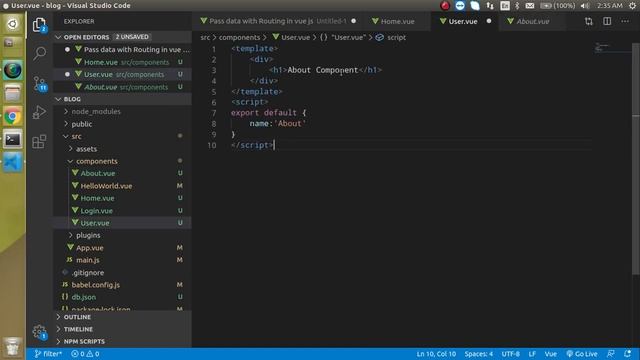Screen dimensions: 640x360
Task: Change encoding via UTF-8 status item
Action: click(x=511, y=354)
